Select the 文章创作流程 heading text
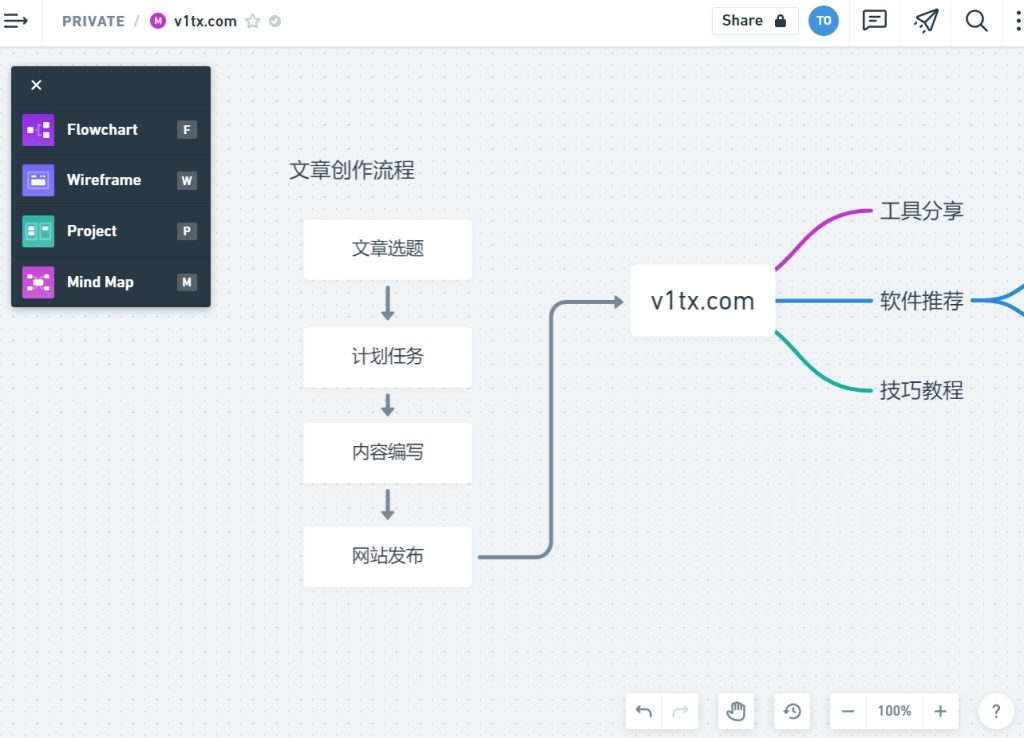The height and width of the screenshot is (738, 1024). coord(352,170)
